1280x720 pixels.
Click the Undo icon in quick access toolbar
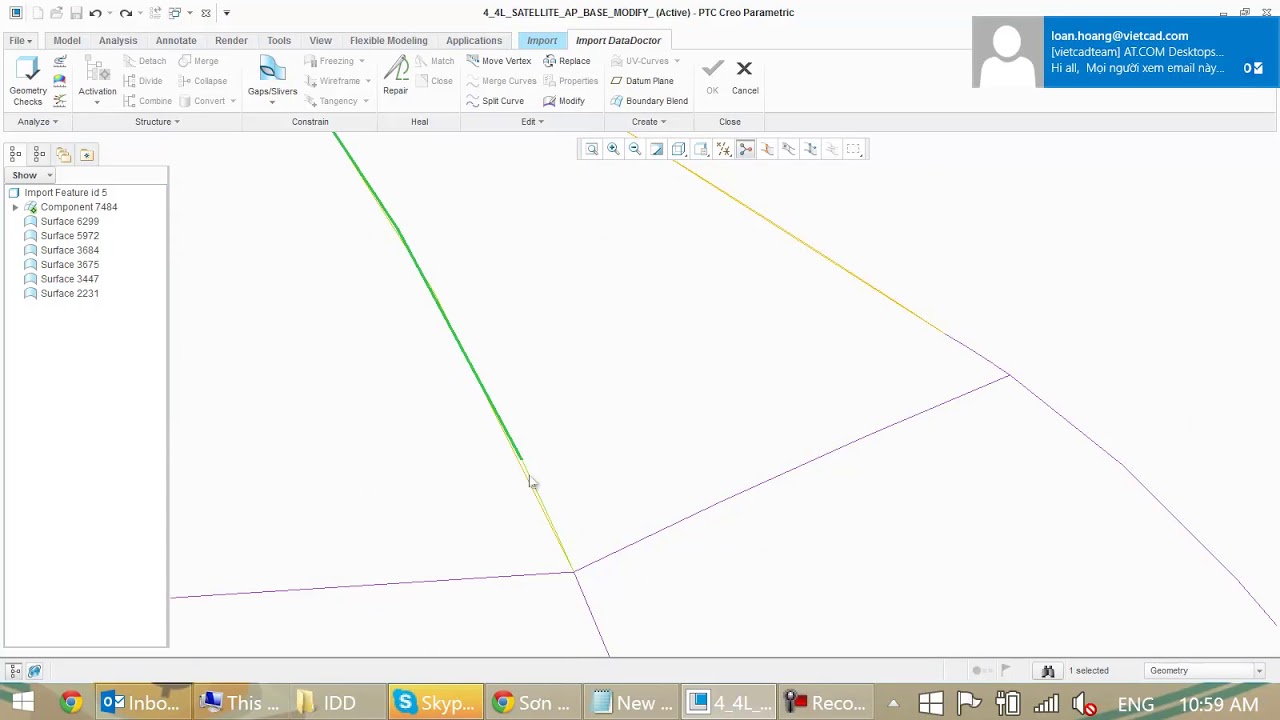pos(95,13)
